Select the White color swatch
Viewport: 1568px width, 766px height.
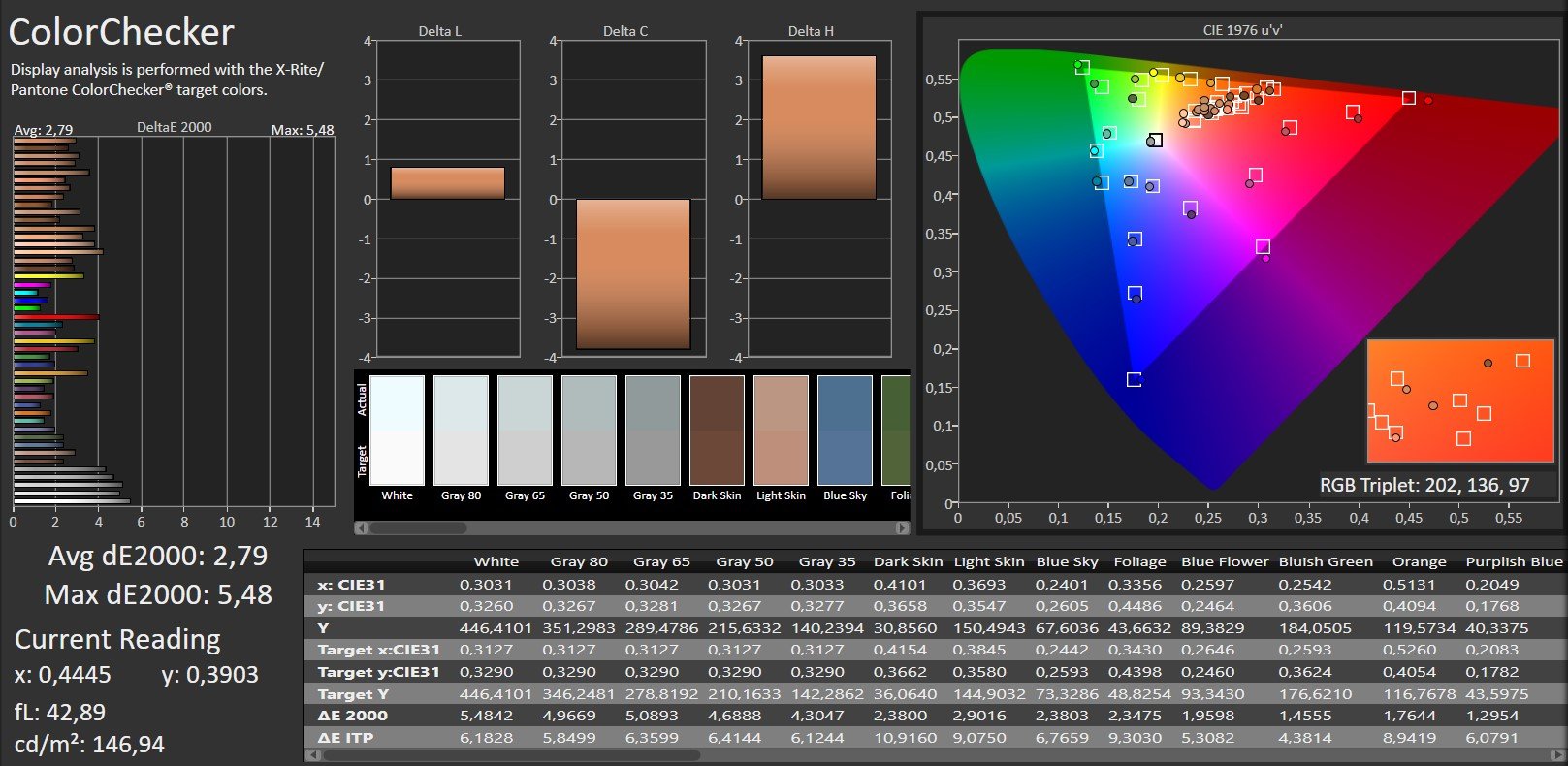point(397,431)
